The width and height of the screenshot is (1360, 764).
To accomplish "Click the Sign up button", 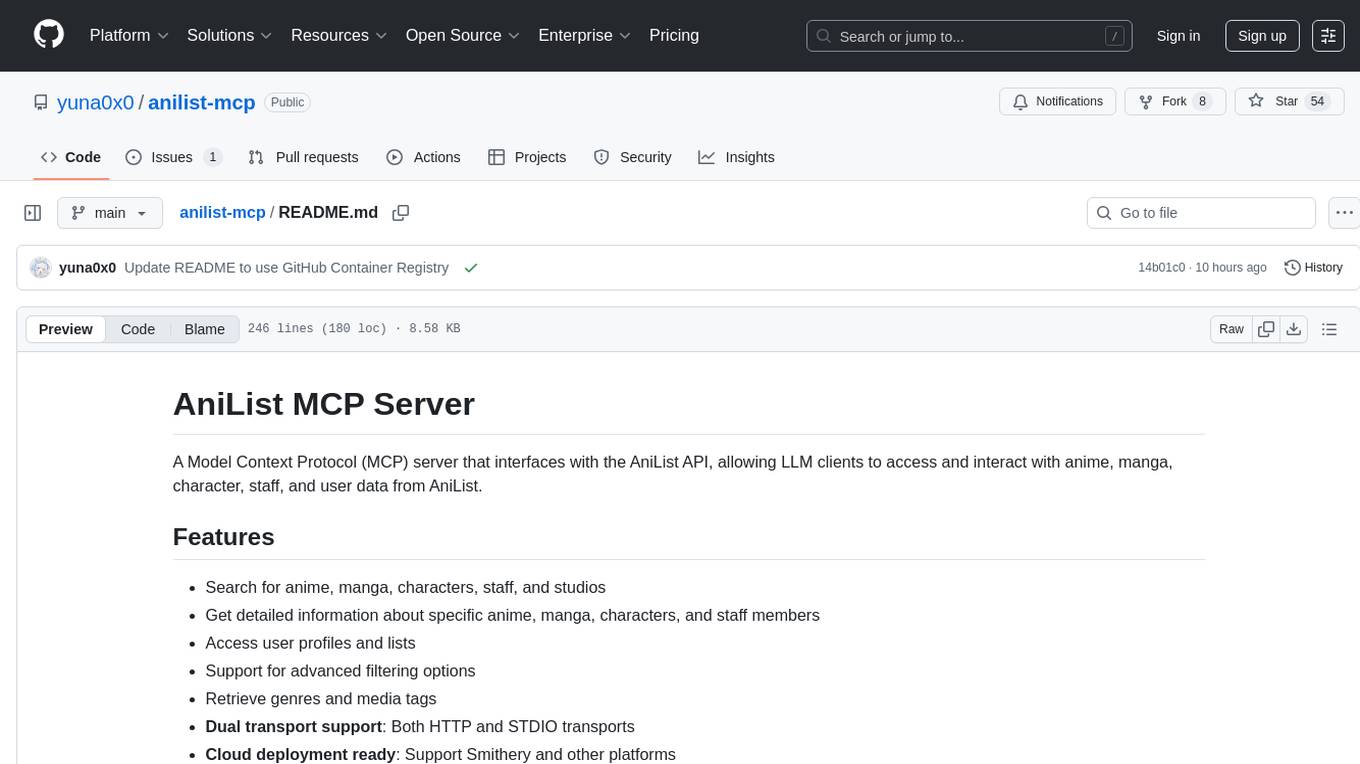I will click(x=1262, y=36).
